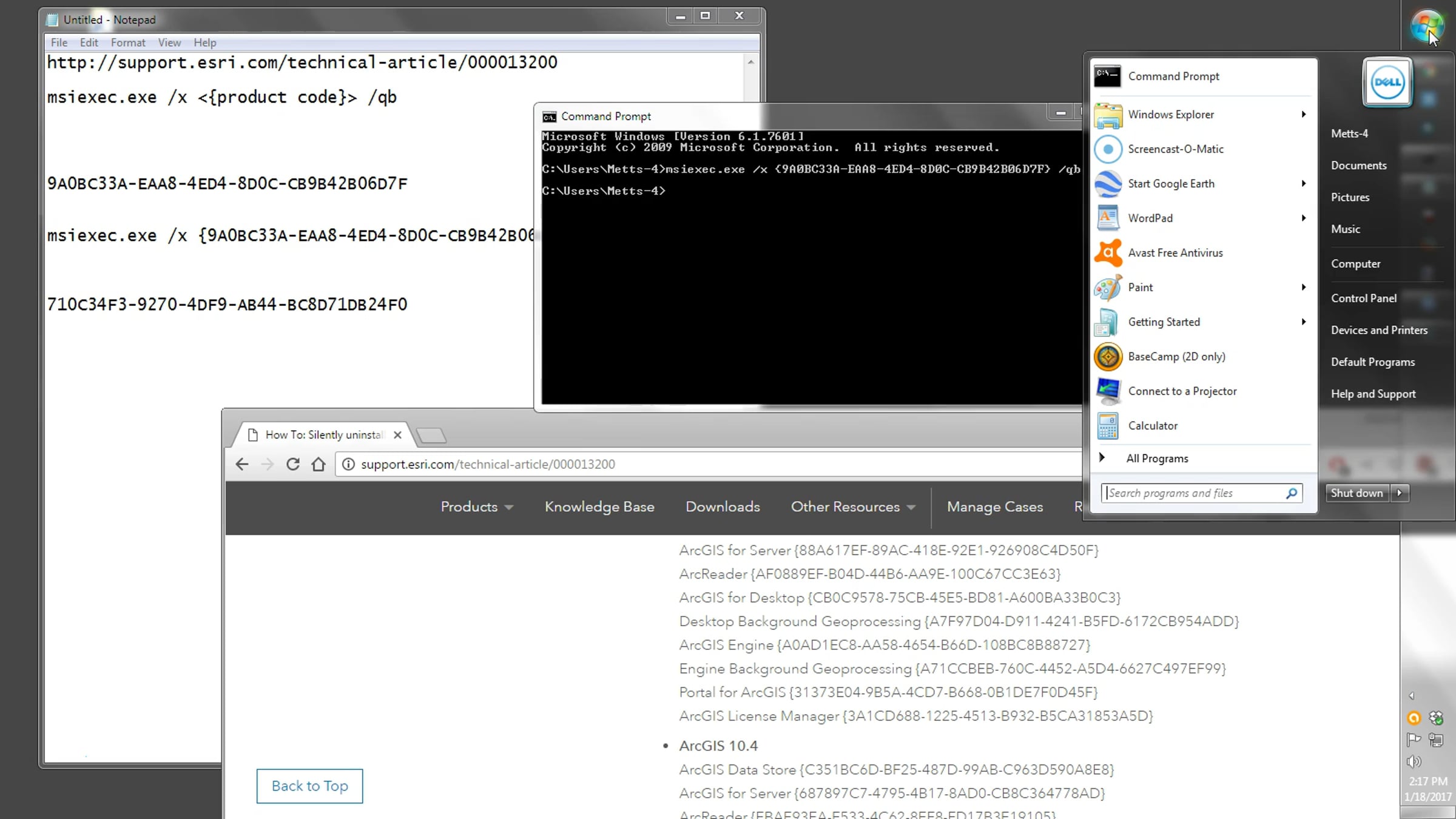Open Control Panel from Start menu
Viewport: 1456px width, 819px height.
[x=1363, y=298]
